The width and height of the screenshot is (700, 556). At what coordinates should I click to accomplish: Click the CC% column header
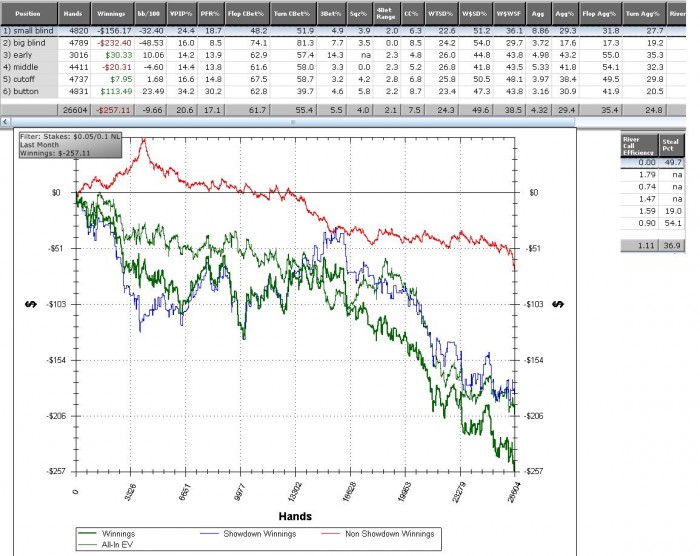(x=412, y=14)
